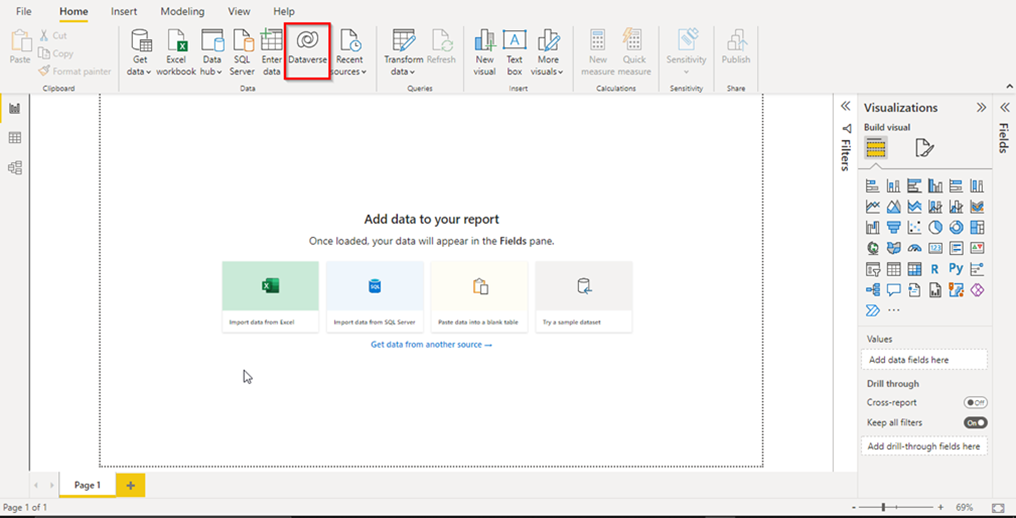This screenshot has width=1016, height=518.
Task: Switch to Data view in left sidebar
Action: pyautogui.click(x=15, y=138)
